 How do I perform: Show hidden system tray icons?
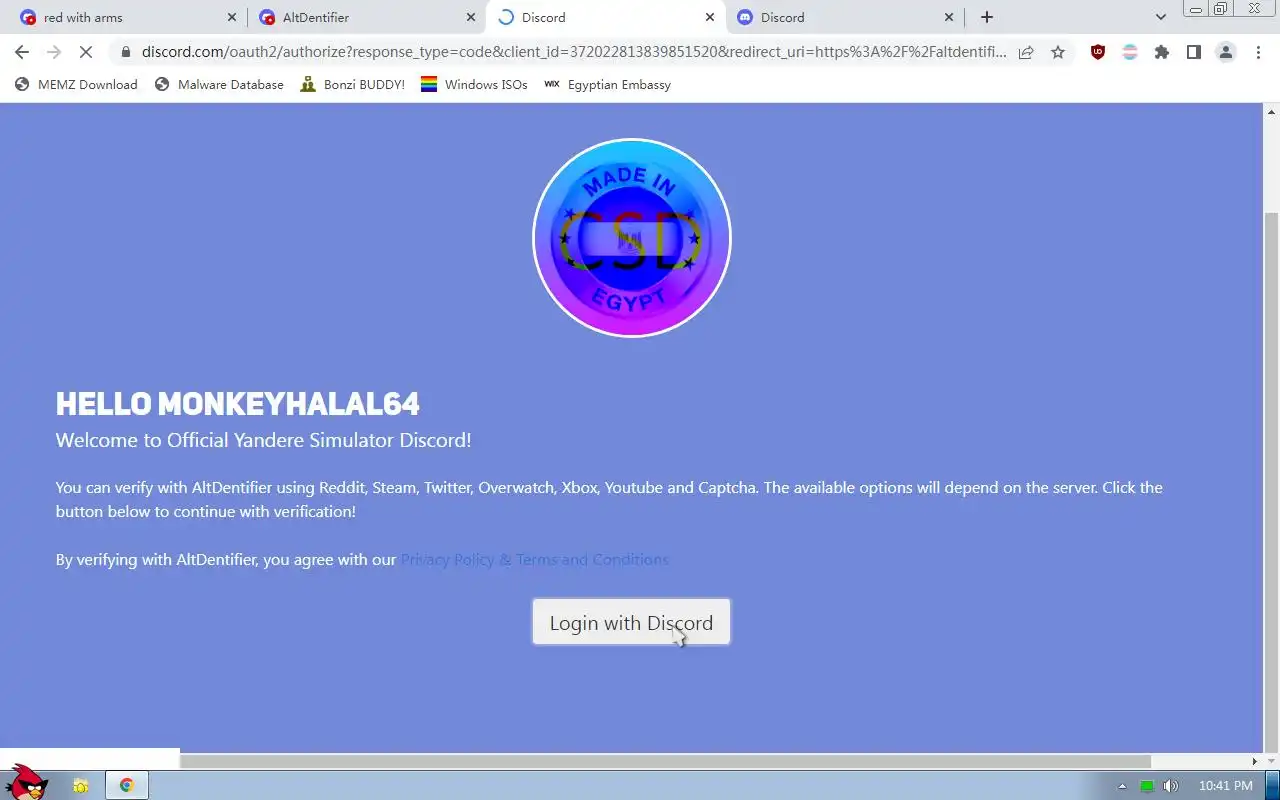coord(1122,786)
